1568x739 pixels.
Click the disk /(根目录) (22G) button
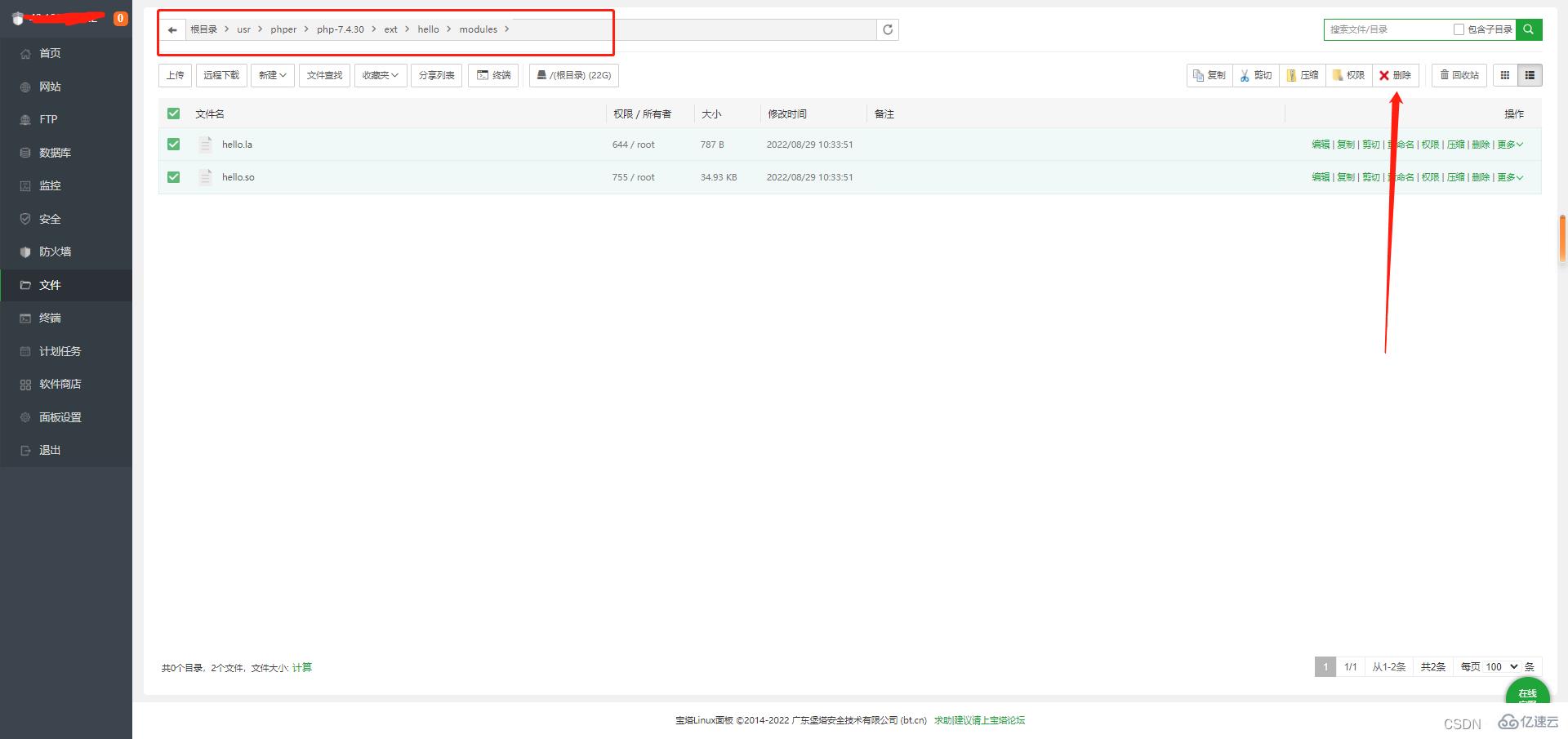pos(574,75)
